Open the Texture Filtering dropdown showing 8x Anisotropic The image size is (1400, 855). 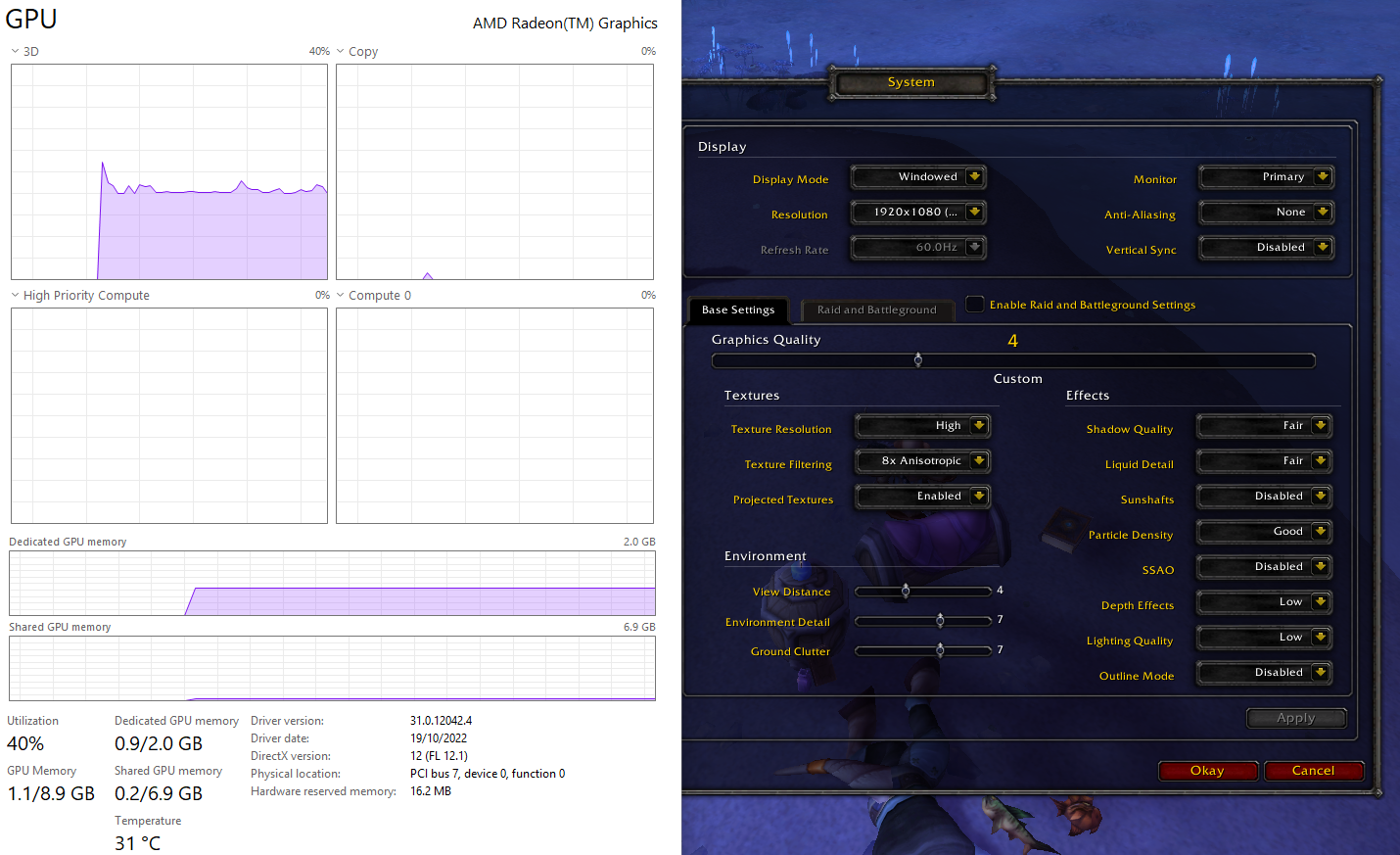923,461
